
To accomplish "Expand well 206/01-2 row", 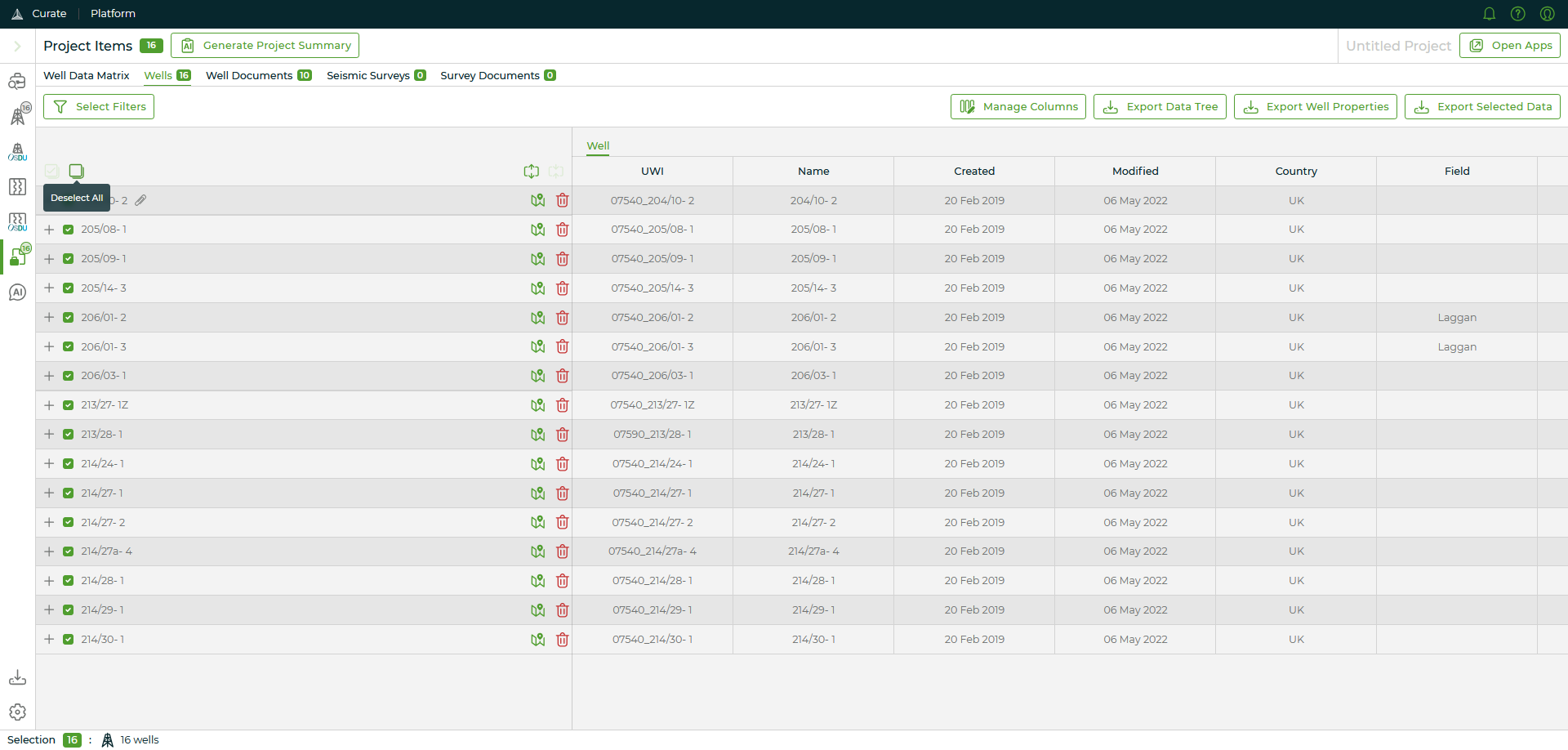I will pyautogui.click(x=49, y=318).
